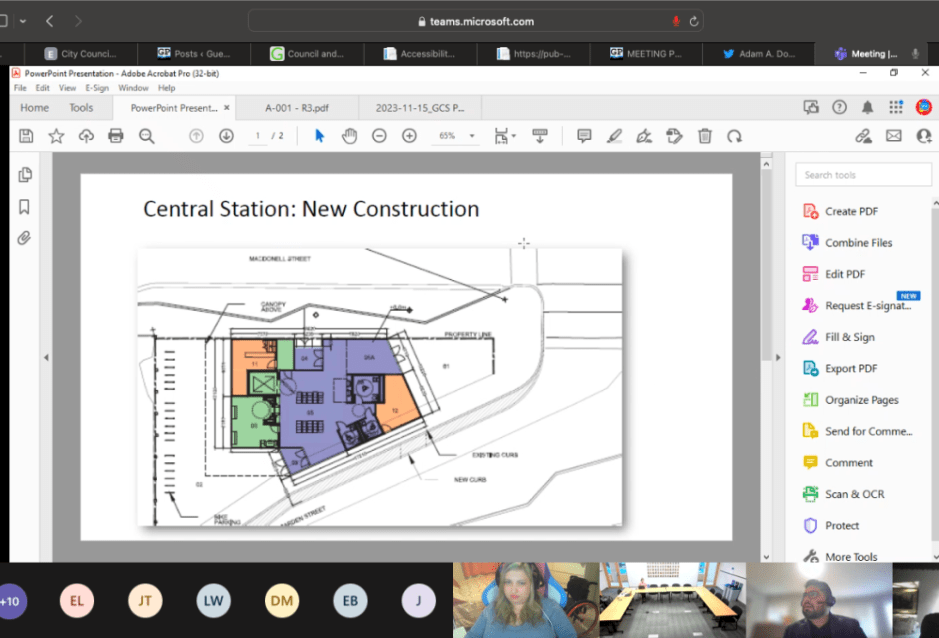Screen dimensions: 939x638
Task: Click the Zoom in plus icon
Action: [x=409, y=136]
